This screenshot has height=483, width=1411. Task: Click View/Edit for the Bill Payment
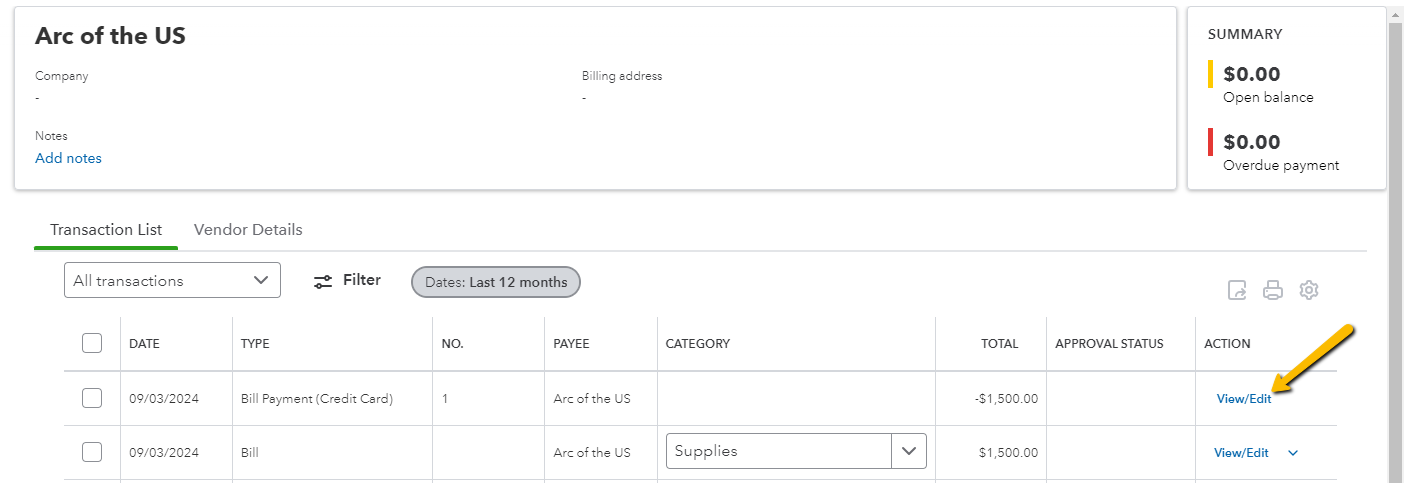pyautogui.click(x=1244, y=399)
